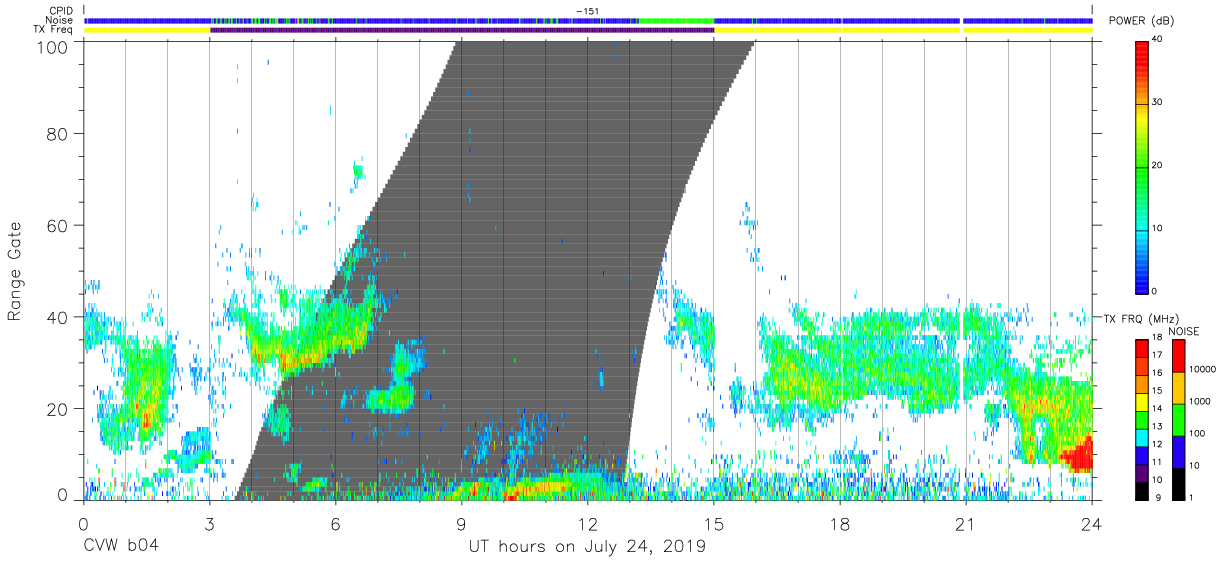Image resolution: width=1228 pixels, height=567 pixels.
Task: Click the 18 tick on UT hours axis
Action: (x=840, y=523)
